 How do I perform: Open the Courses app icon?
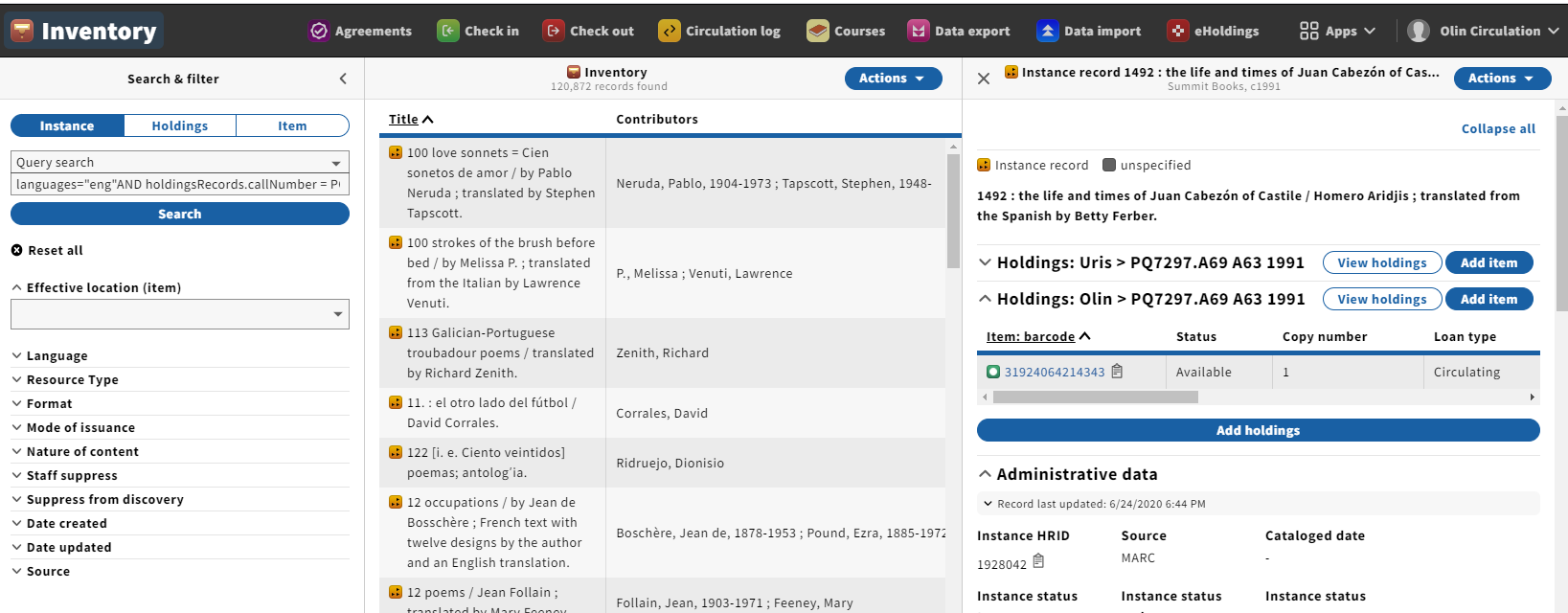tap(818, 31)
